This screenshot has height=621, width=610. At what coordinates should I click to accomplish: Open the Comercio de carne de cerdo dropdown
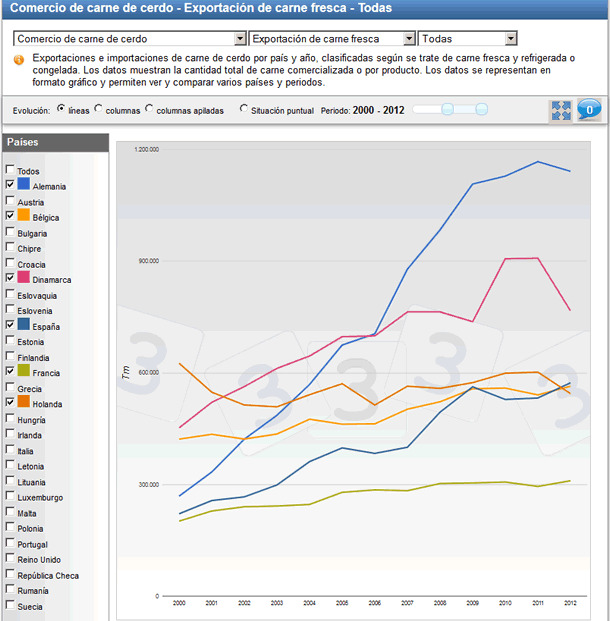pos(130,38)
